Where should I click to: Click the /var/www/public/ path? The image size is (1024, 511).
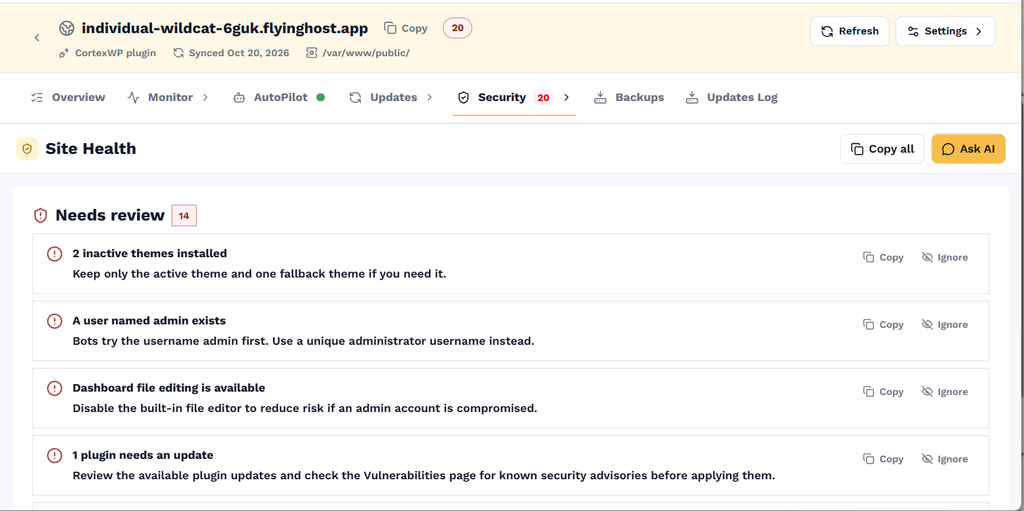click(366, 53)
